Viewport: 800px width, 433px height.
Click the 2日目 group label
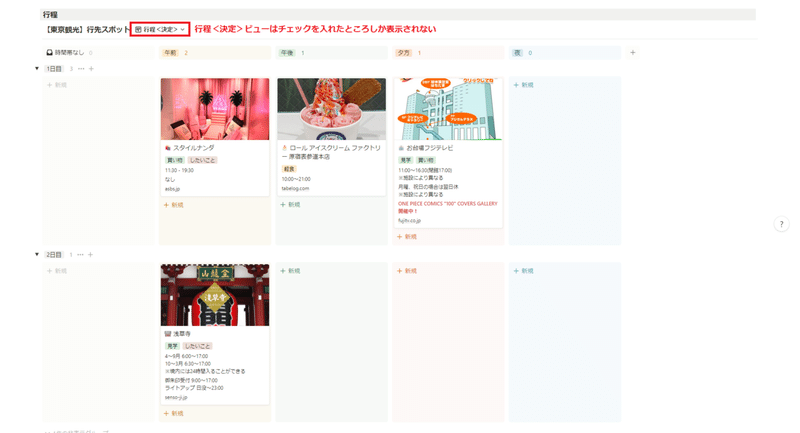click(54, 254)
